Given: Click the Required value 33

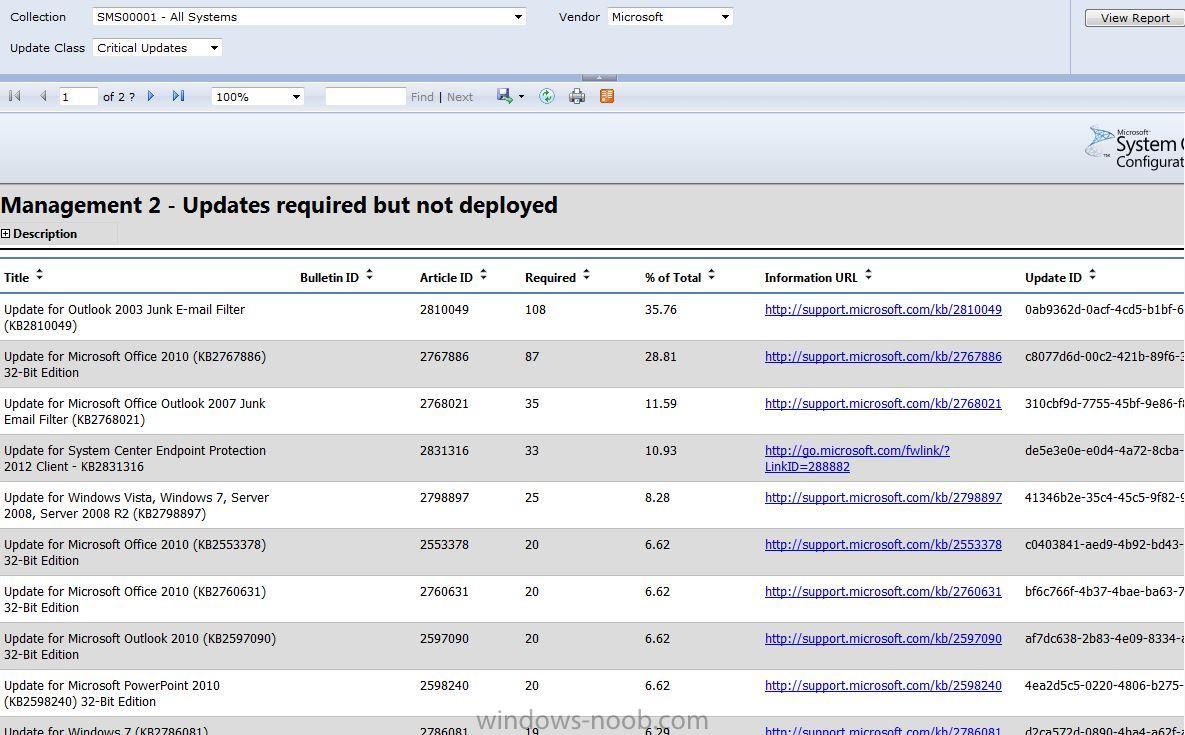Looking at the screenshot, I should point(532,451).
